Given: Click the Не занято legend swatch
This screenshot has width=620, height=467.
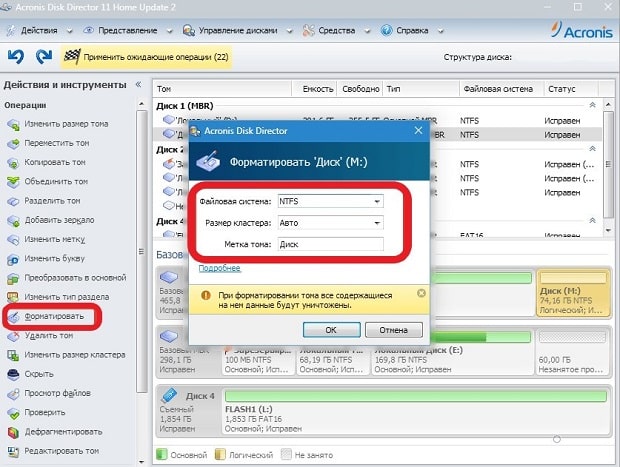Looking at the screenshot, I should (x=286, y=454).
